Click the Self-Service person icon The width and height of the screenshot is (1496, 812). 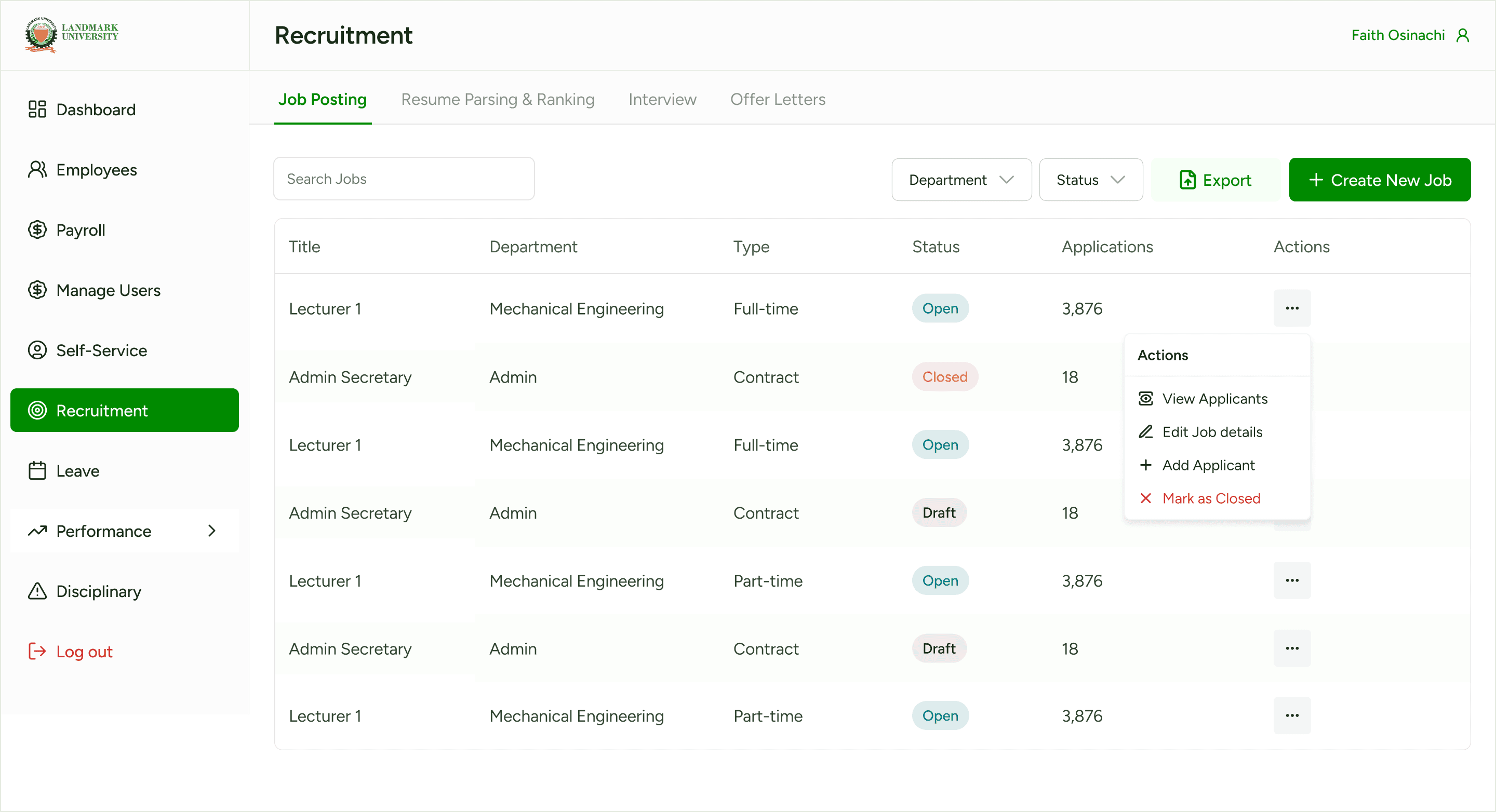pyautogui.click(x=37, y=350)
